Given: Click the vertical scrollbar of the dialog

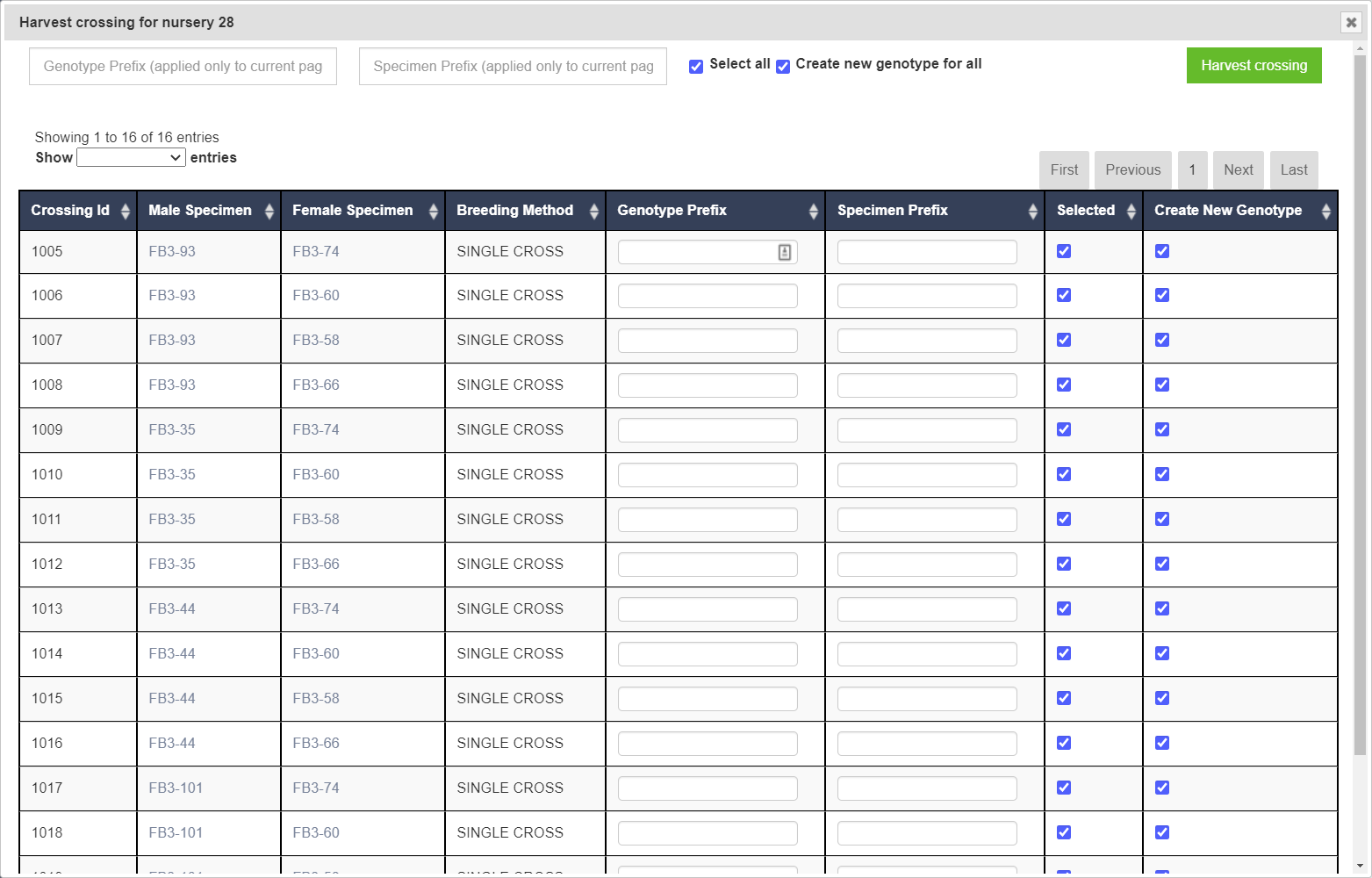Looking at the screenshot, I should pos(1360,404).
